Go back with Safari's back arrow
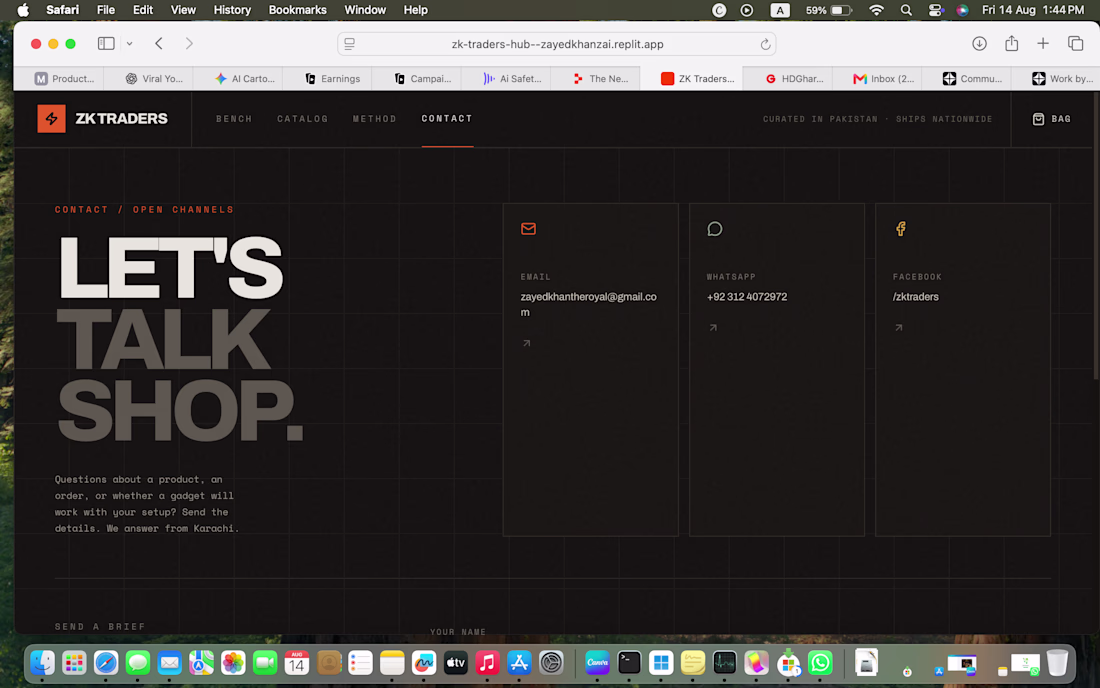Screen dimensions: 1100x688 (159, 43)
